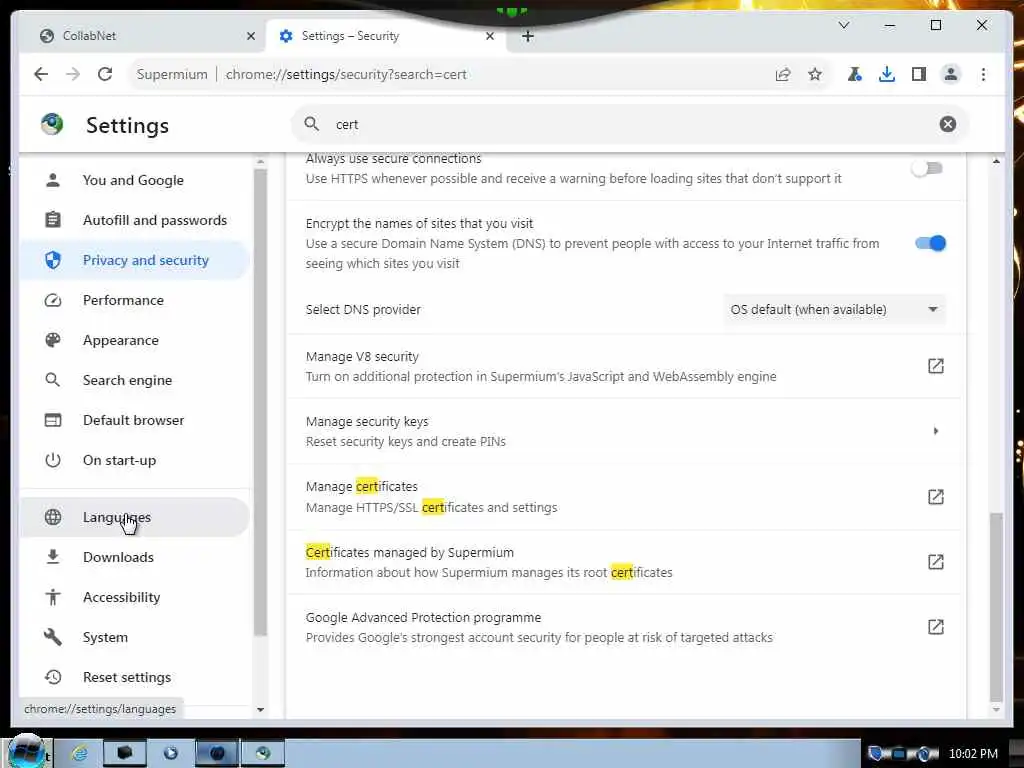Click Manage V8 security row text
The image size is (1024, 768).
[541, 366]
